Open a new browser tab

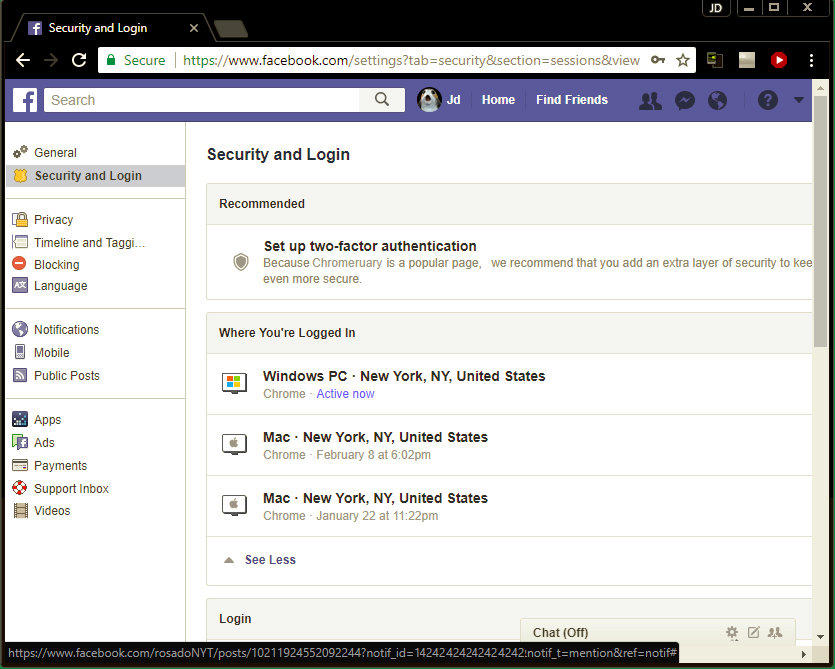231,29
